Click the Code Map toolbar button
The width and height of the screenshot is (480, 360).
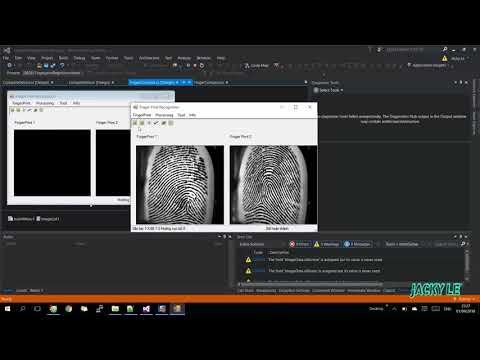coord(256,65)
